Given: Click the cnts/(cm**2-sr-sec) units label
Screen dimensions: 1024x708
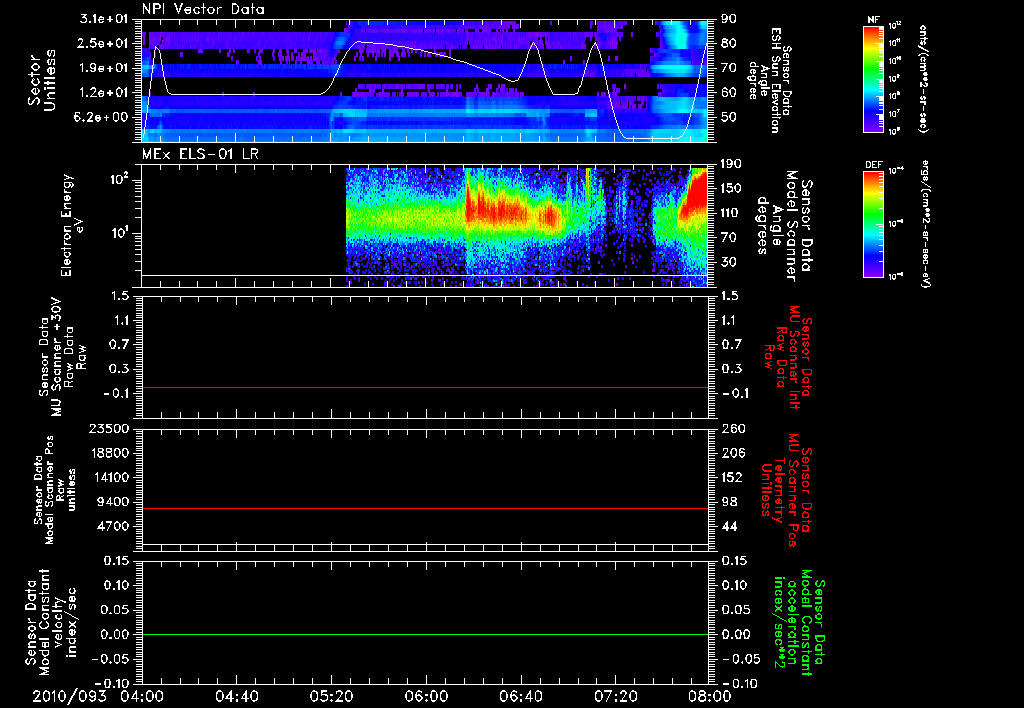Looking at the screenshot, I should tap(923, 79).
